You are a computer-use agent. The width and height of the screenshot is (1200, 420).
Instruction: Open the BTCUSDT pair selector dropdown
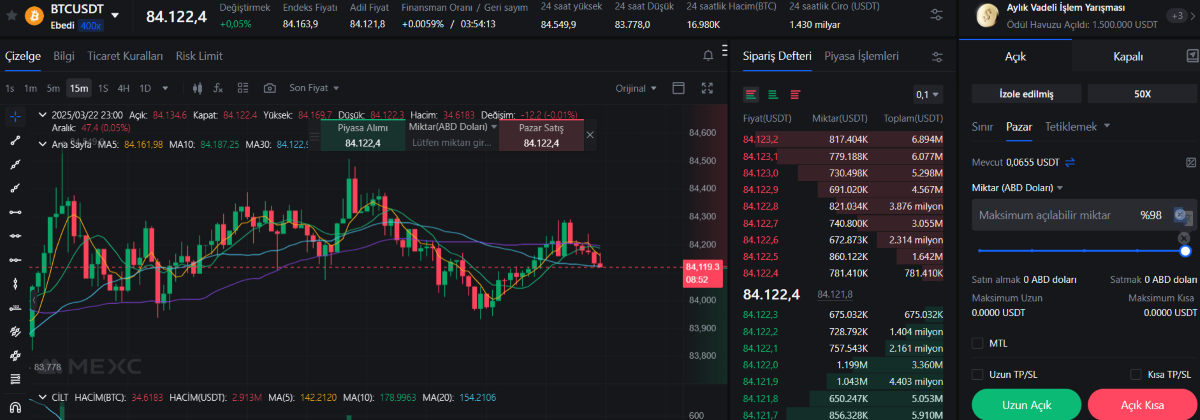click(116, 16)
